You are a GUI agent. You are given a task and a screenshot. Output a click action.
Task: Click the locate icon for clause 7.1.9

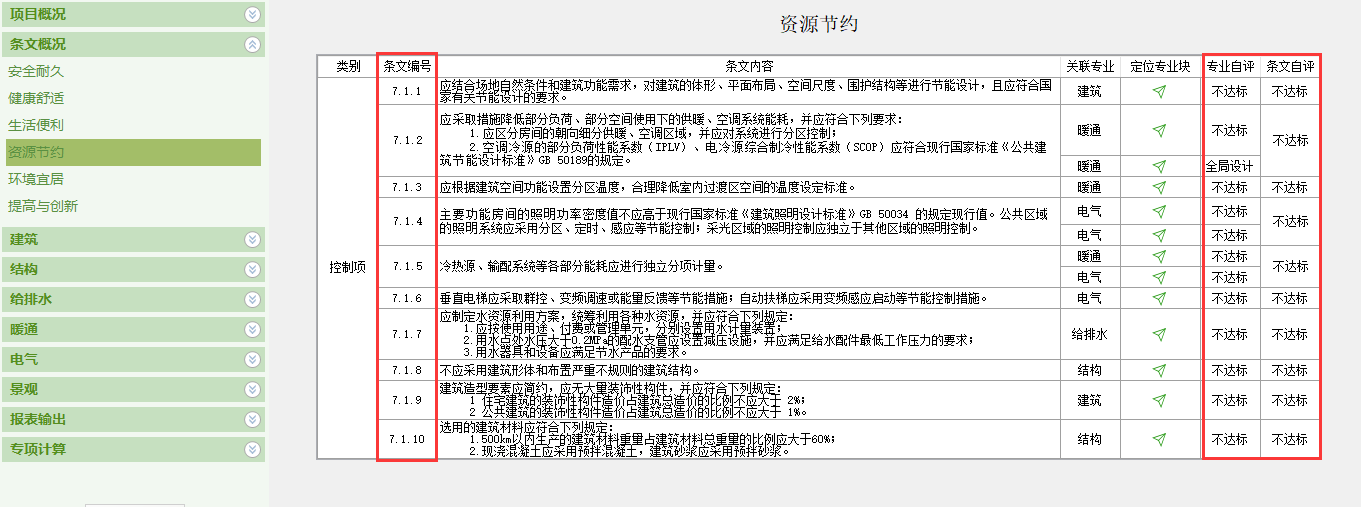[x=1159, y=400]
